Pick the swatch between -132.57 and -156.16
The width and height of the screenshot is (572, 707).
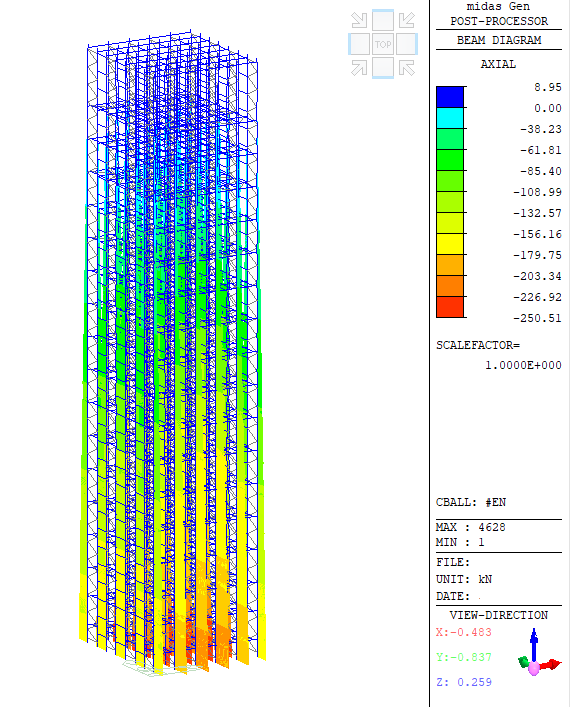point(450,223)
